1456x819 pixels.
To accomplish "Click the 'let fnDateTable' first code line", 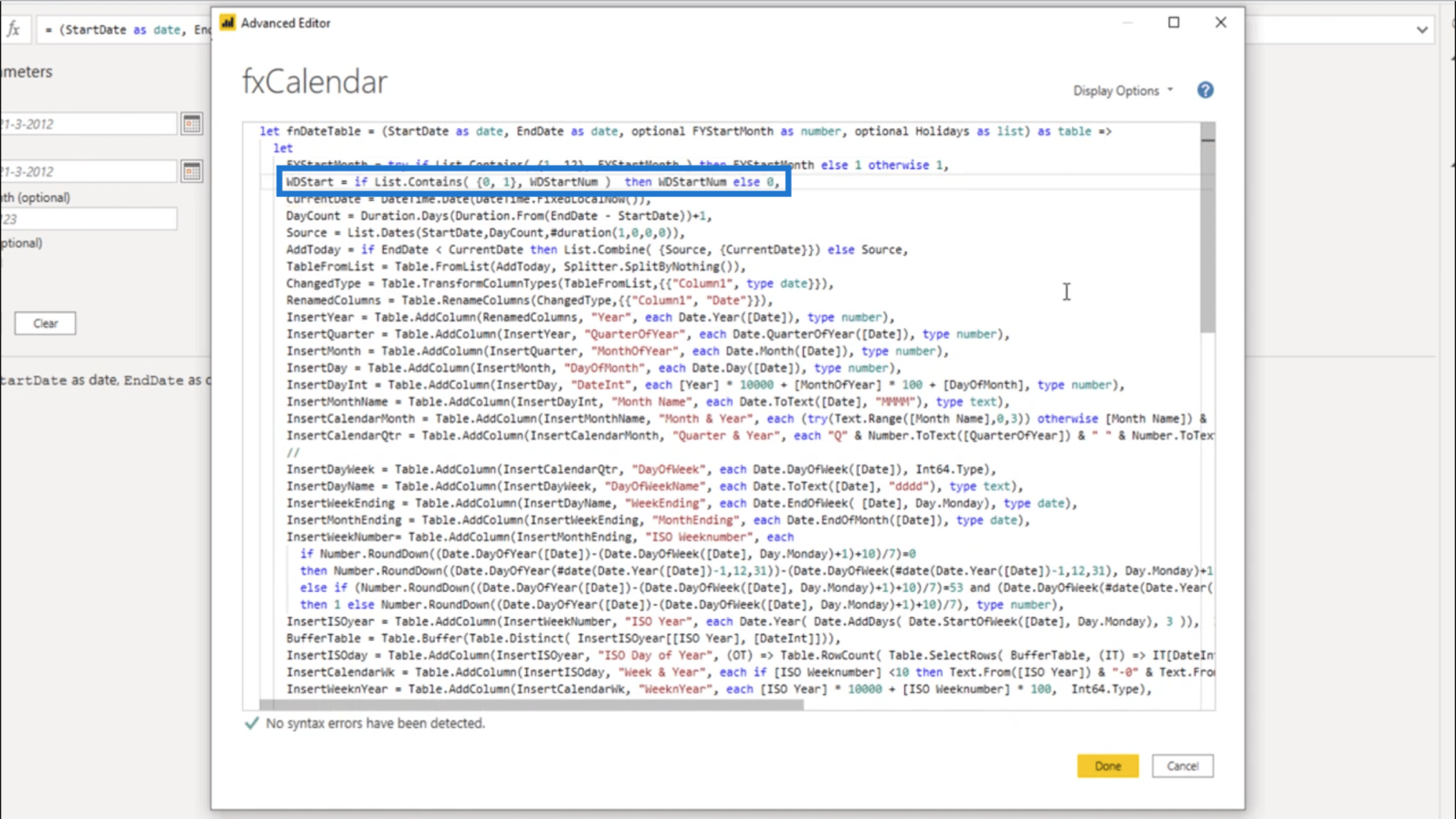I will point(686,131).
